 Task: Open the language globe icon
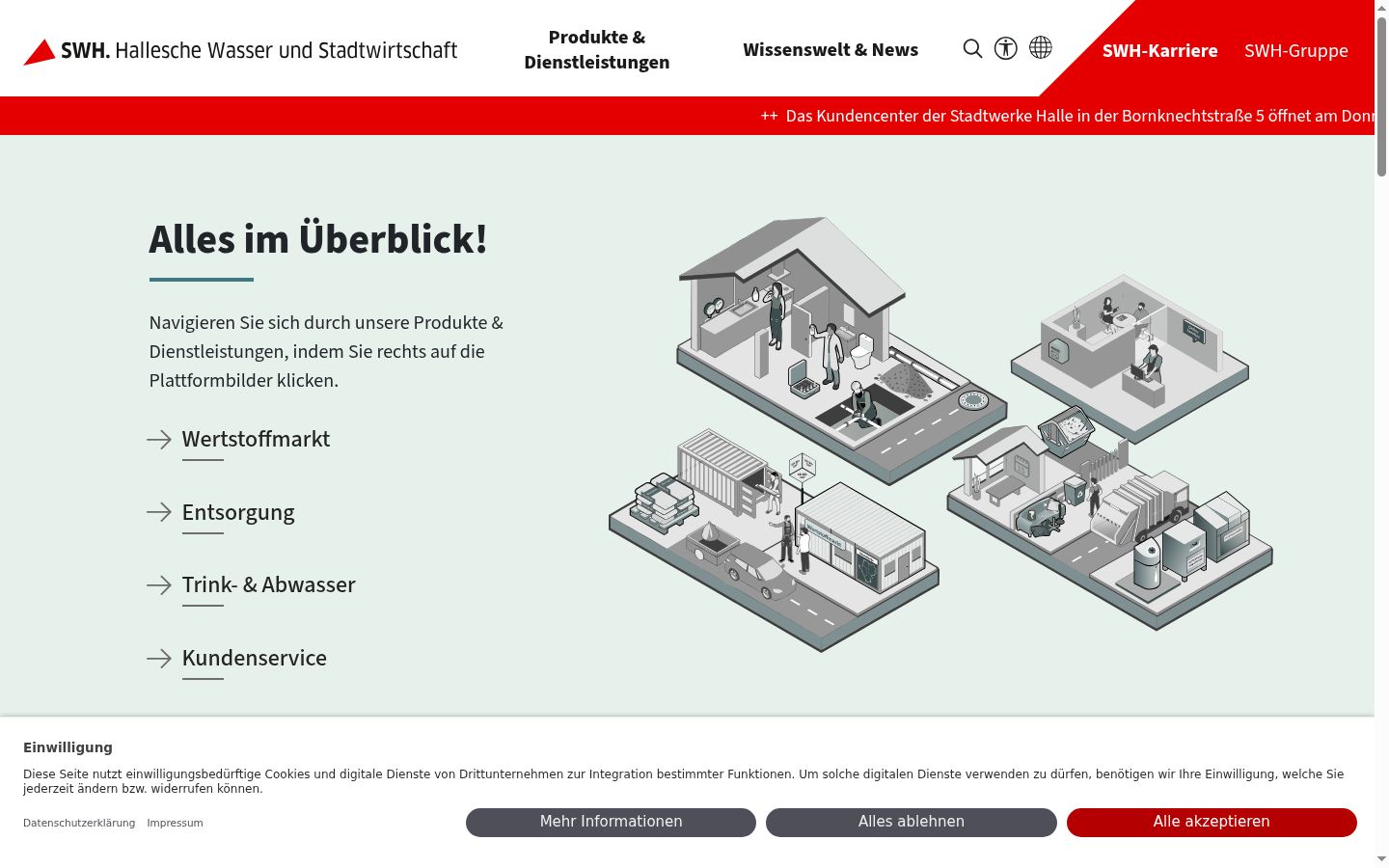point(1041,47)
